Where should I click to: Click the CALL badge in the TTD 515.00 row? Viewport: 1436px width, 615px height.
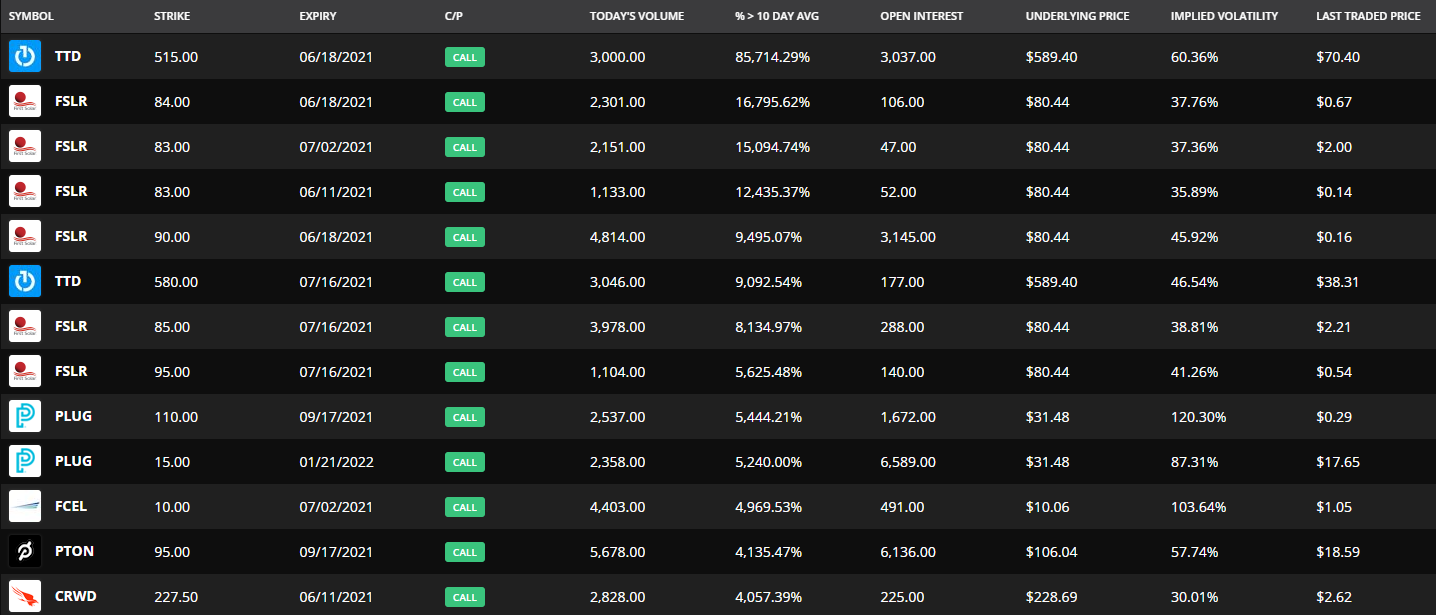click(x=465, y=57)
